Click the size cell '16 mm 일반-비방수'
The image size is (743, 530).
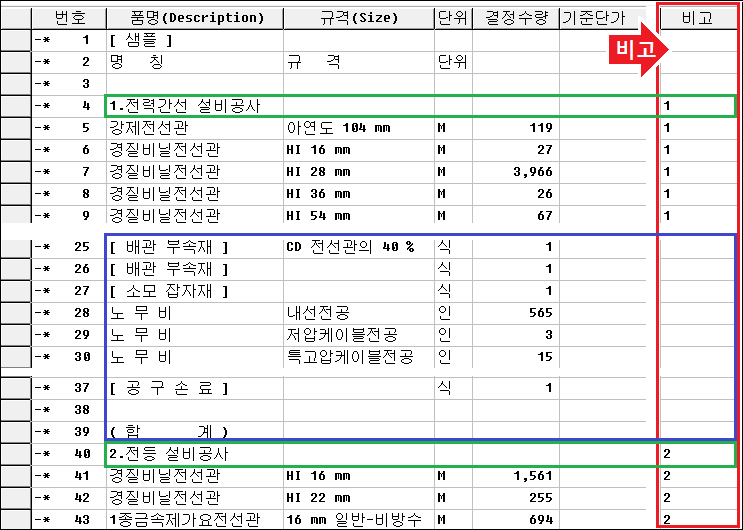pyautogui.click(x=359, y=520)
